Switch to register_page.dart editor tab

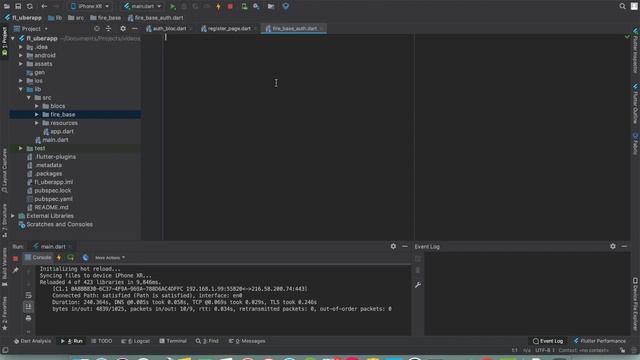(229, 29)
